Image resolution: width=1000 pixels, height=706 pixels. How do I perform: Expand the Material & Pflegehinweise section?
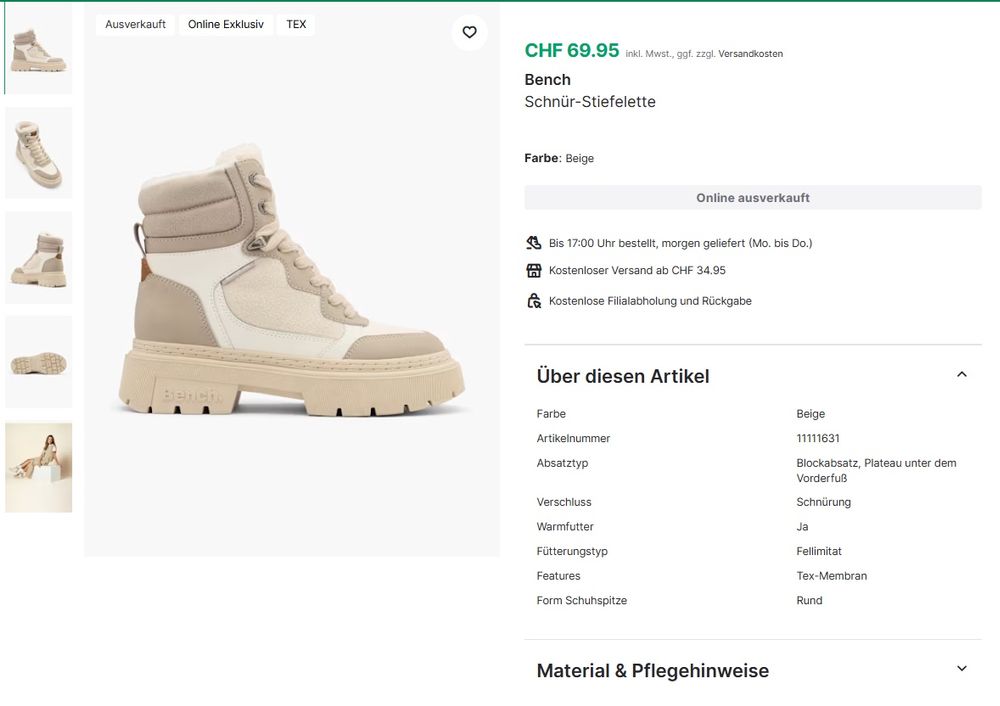pos(962,669)
